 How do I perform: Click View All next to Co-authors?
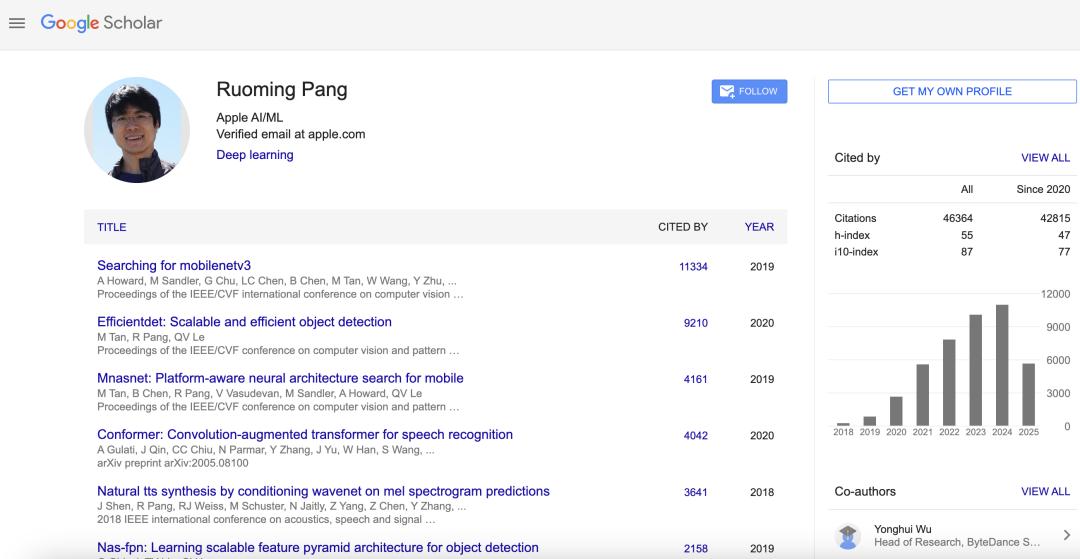(x=1046, y=492)
